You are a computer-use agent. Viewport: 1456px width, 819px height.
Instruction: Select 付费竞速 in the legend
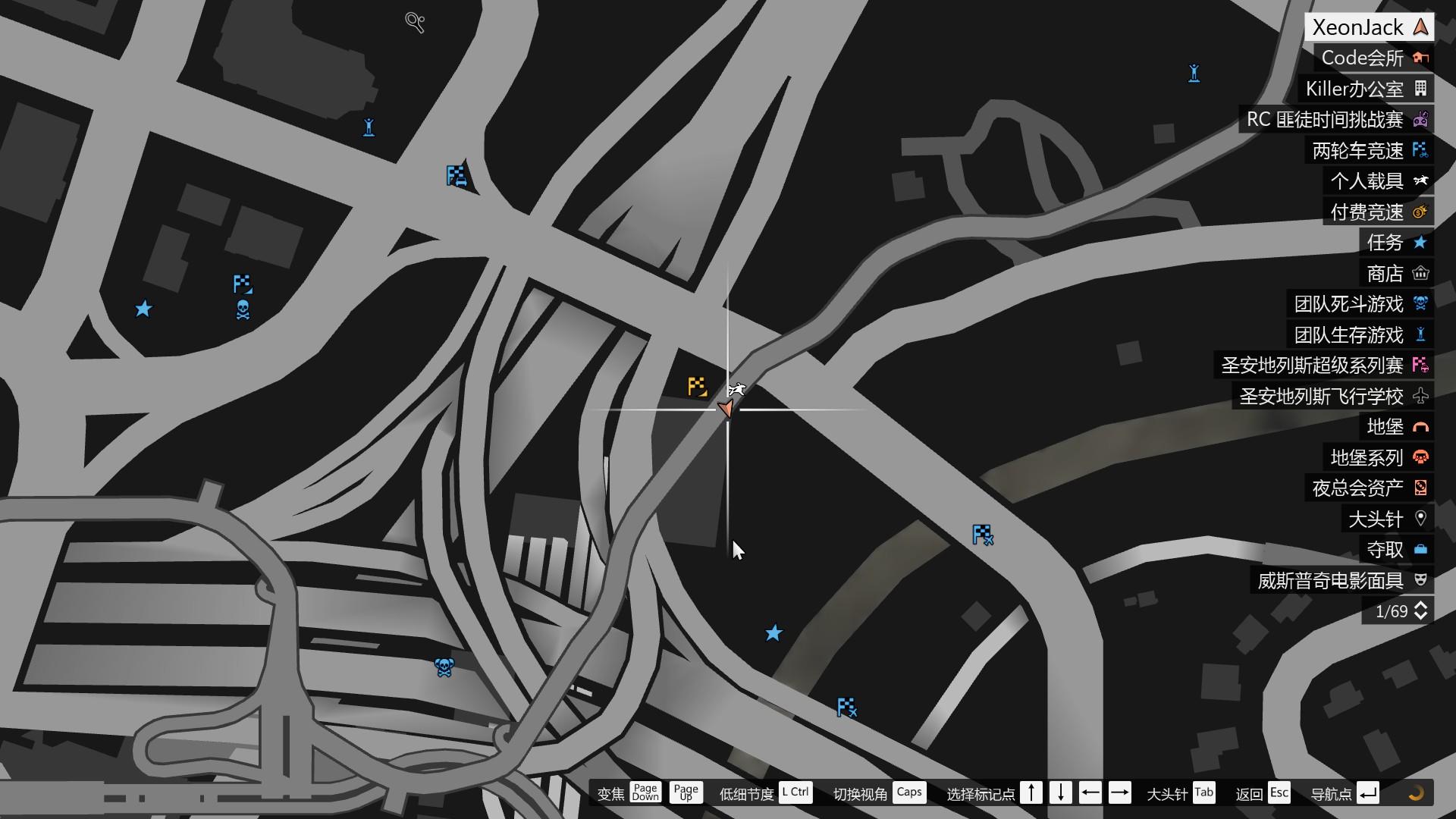tap(1379, 212)
